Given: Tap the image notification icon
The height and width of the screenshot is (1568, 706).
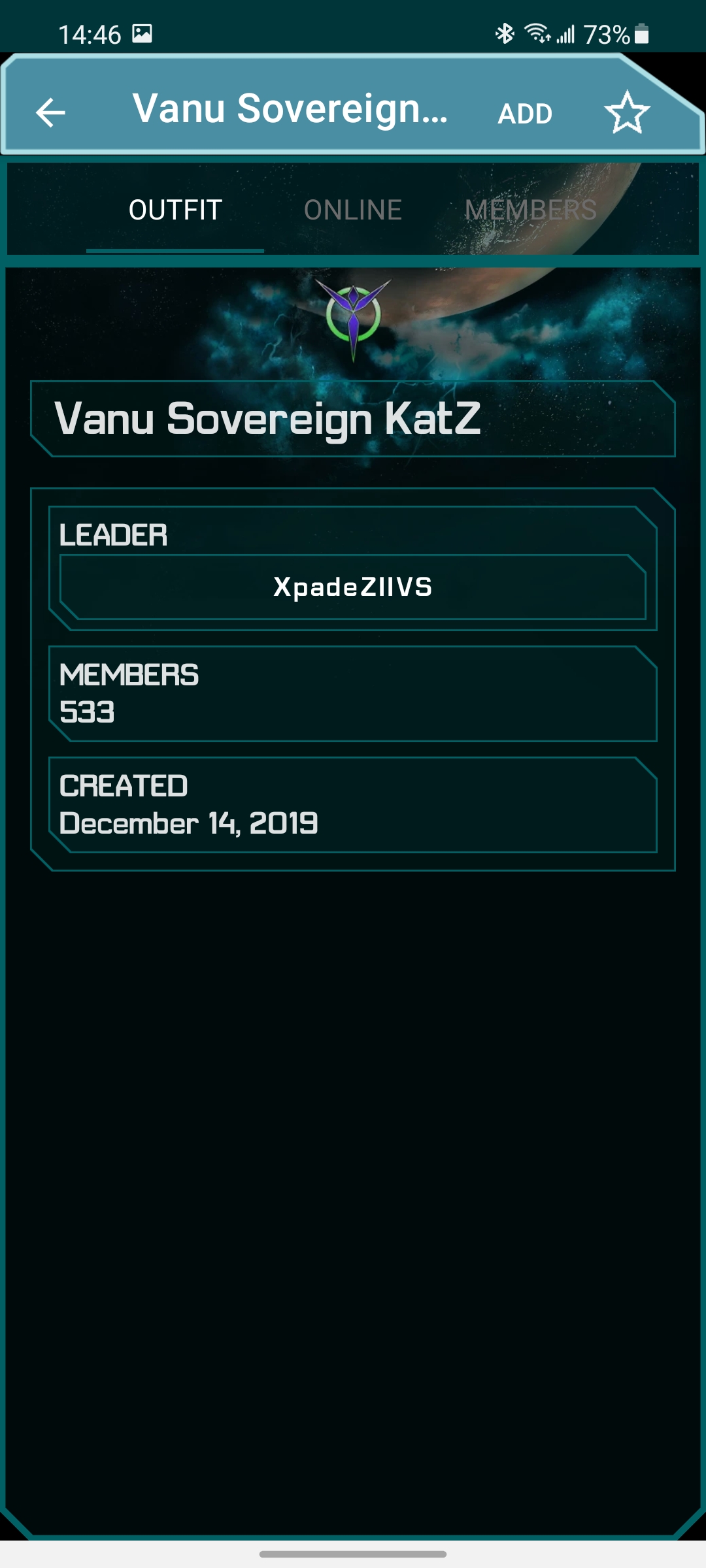Looking at the screenshot, I should pyautogui.click(x=142, y=33).
